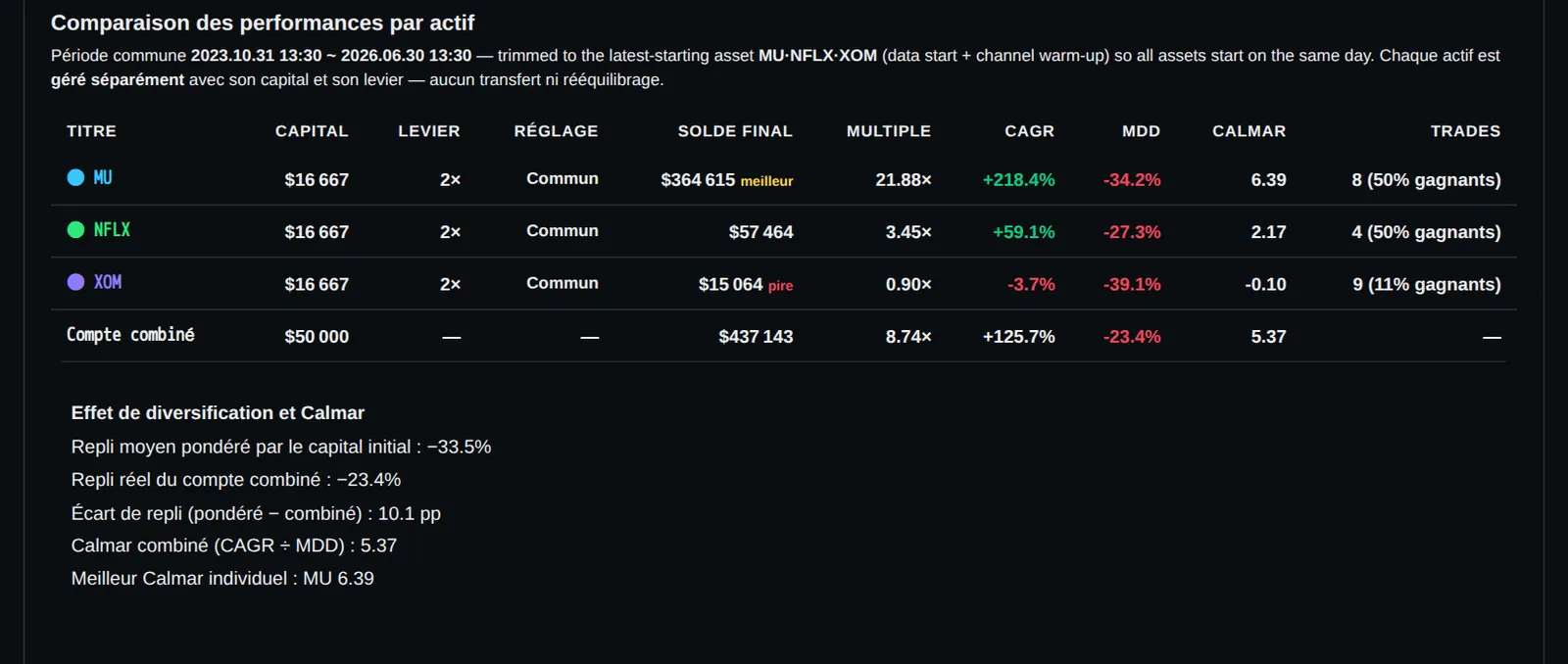This screenshot has height=664, width=1568.
Task: Click combined CAGR +125.7%
Action: point(1018,336)
